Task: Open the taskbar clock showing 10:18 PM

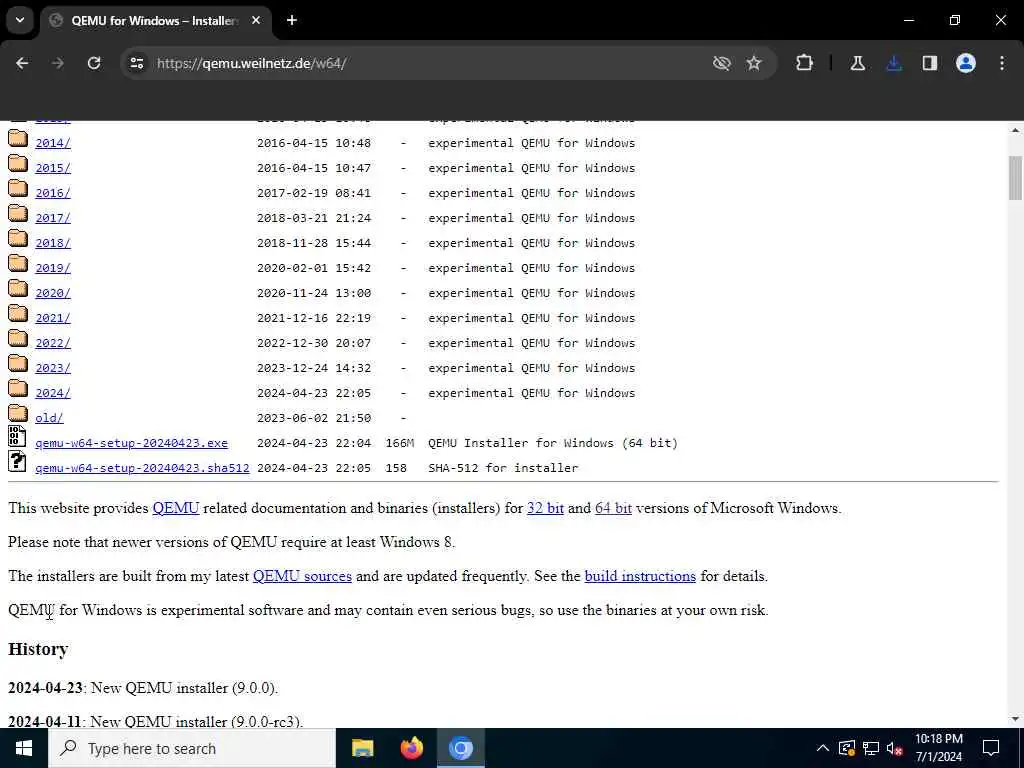Action: coord(939,748)
